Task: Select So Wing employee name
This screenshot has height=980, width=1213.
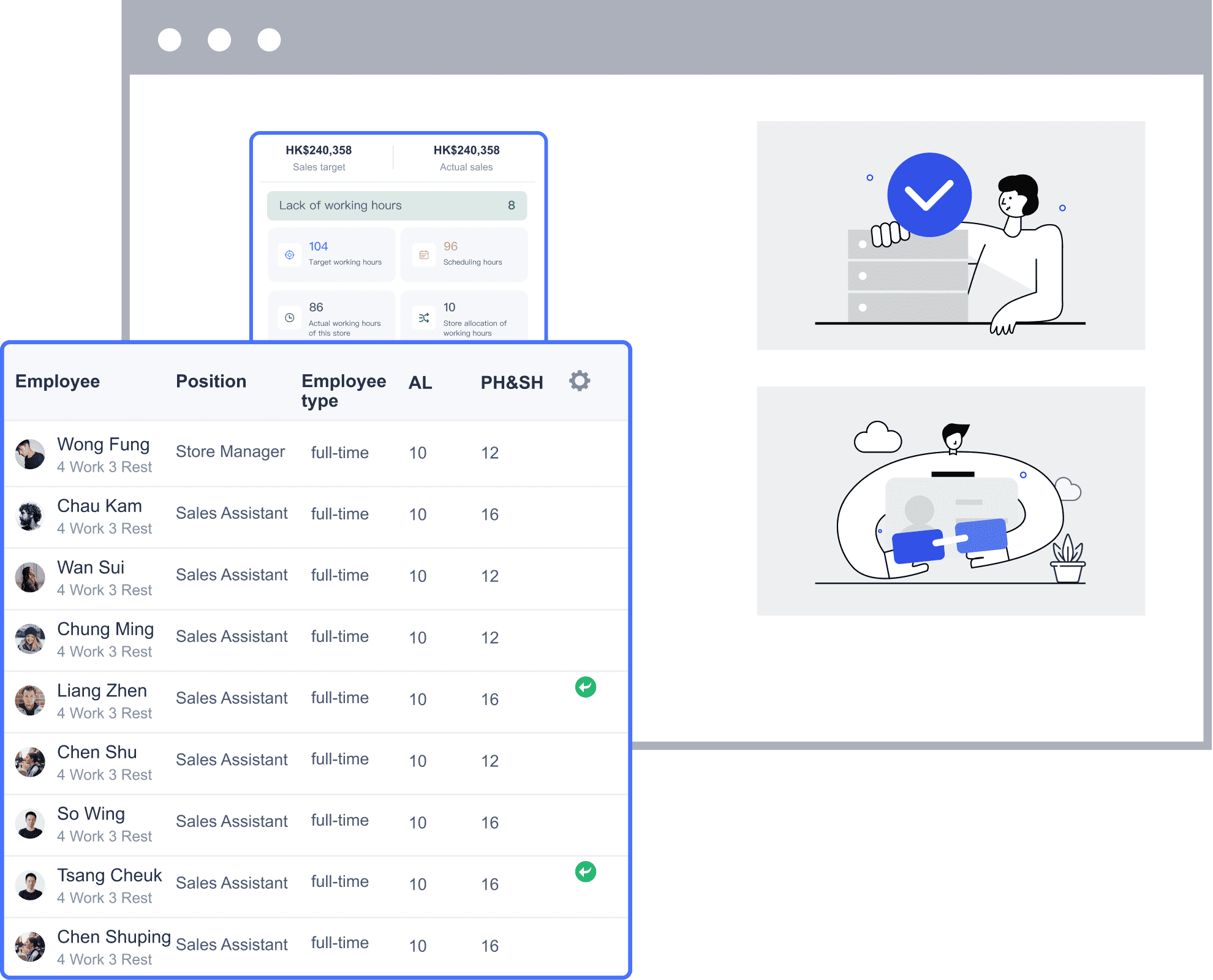Action: 91,814
